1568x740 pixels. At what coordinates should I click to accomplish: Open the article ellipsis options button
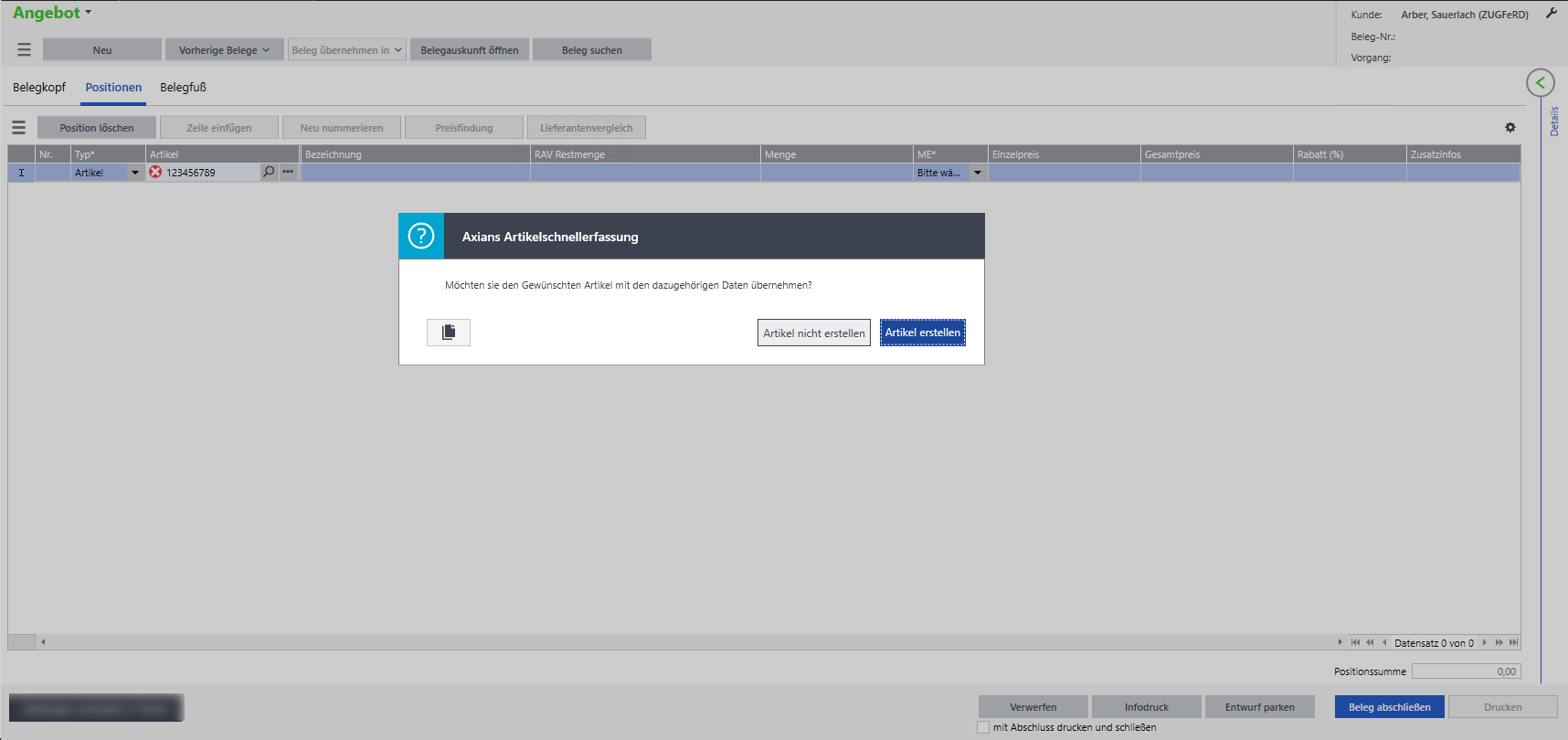288,172
